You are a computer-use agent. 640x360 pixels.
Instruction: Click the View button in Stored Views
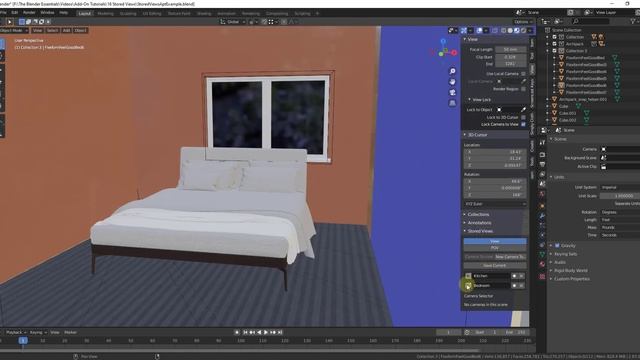click(x=495, y=241)
